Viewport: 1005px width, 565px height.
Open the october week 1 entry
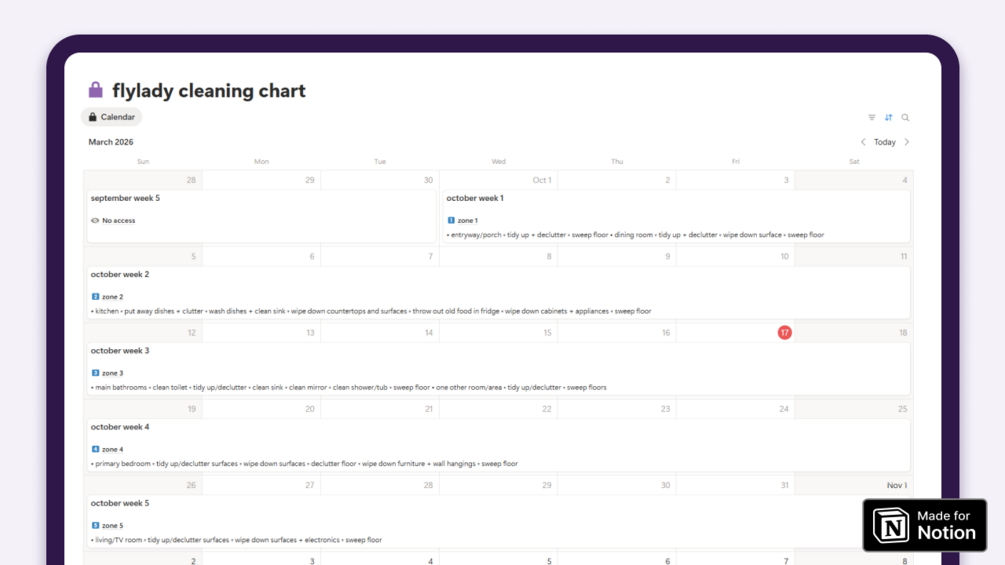(676, 216)
